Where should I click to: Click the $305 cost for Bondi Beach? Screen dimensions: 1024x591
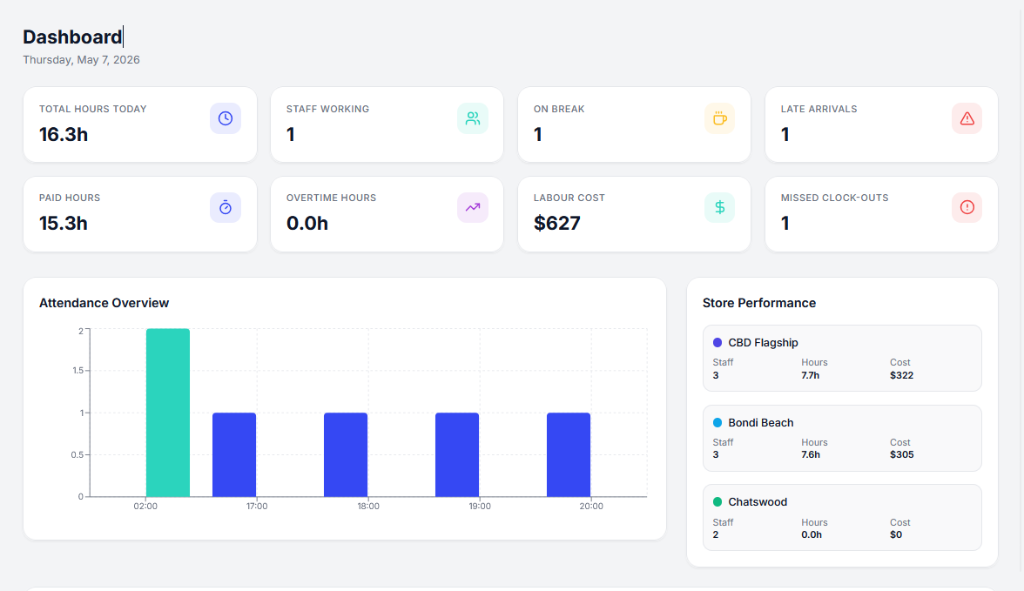pyautogui.click(x=901, y=455)
